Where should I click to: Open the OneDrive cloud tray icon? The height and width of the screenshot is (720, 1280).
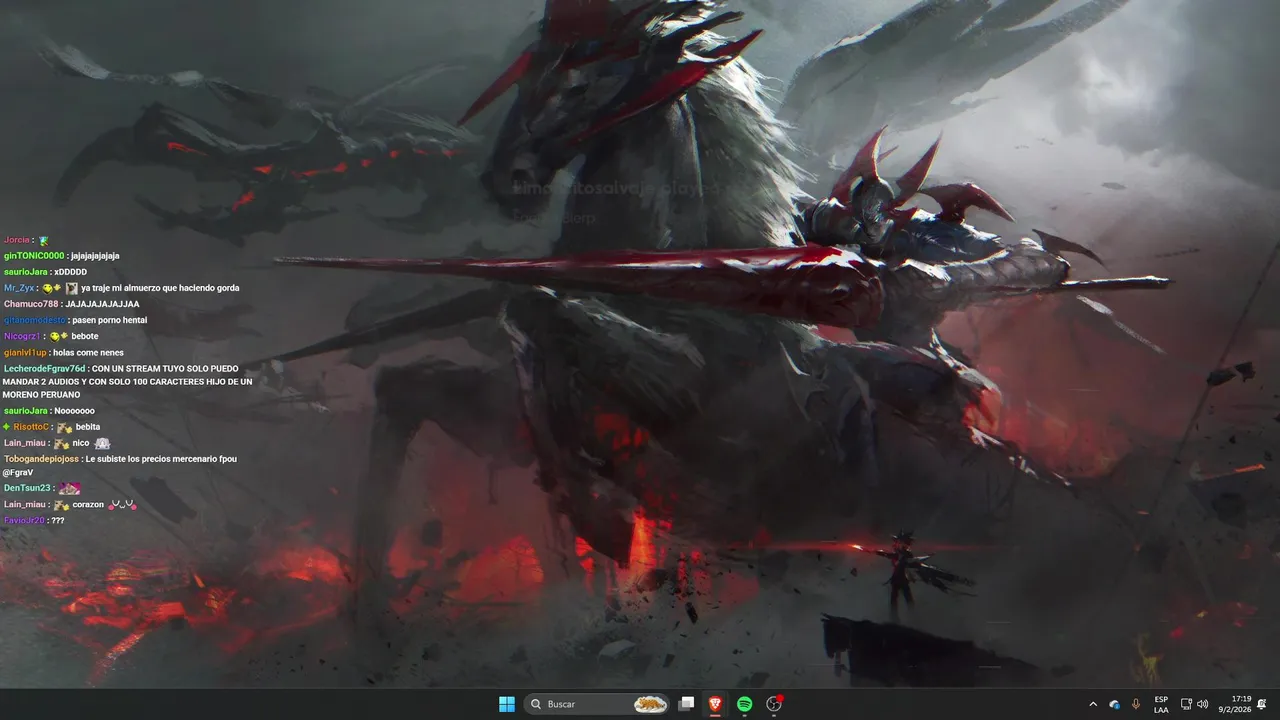1114,704
